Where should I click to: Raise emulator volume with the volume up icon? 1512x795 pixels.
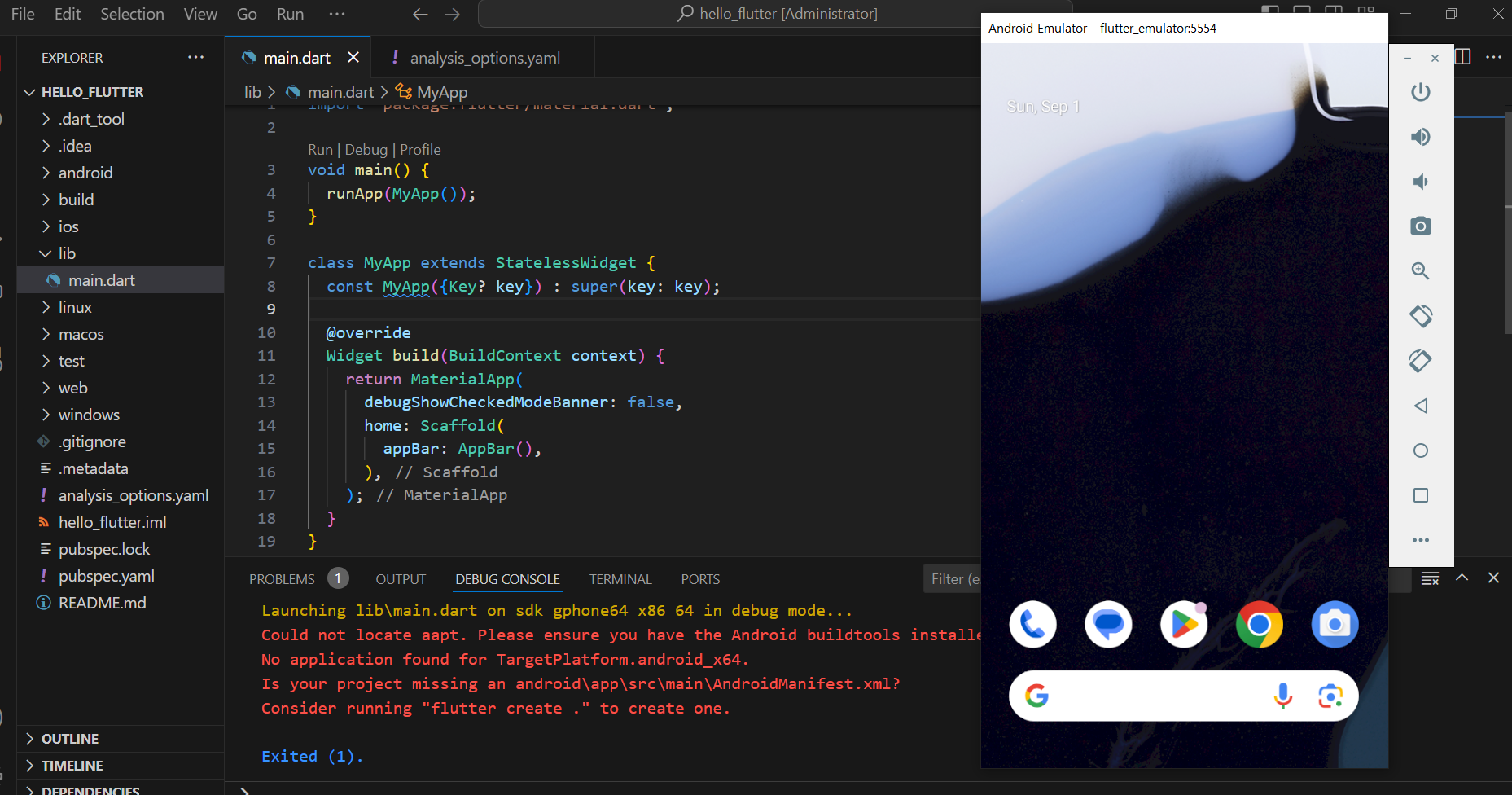click(x=1421, y=137)
